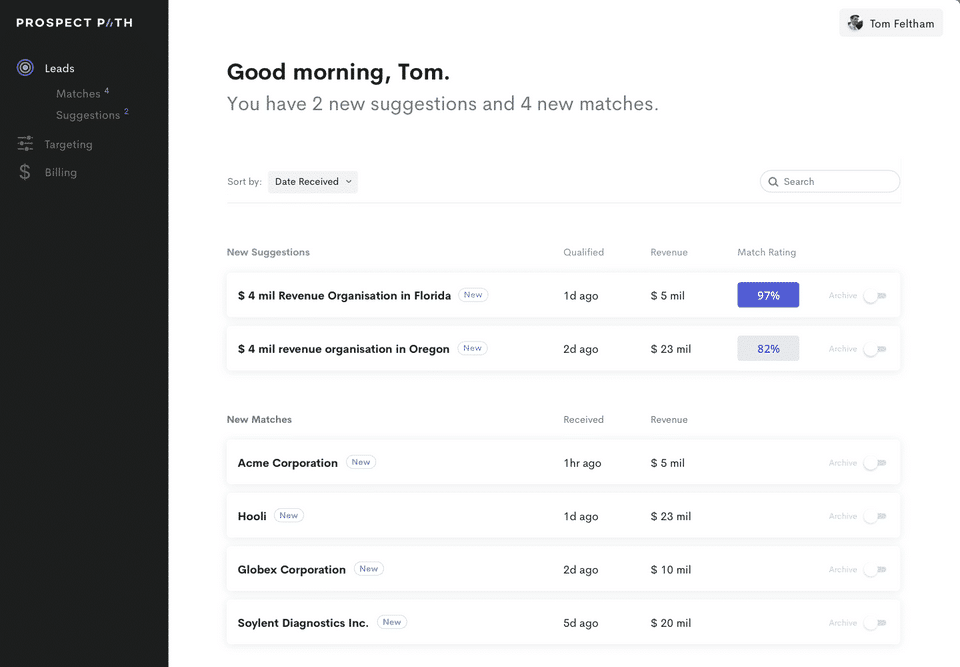The image size is (960, 667).
Task: Click the 97% match rating badge
Action: [768, 295]
